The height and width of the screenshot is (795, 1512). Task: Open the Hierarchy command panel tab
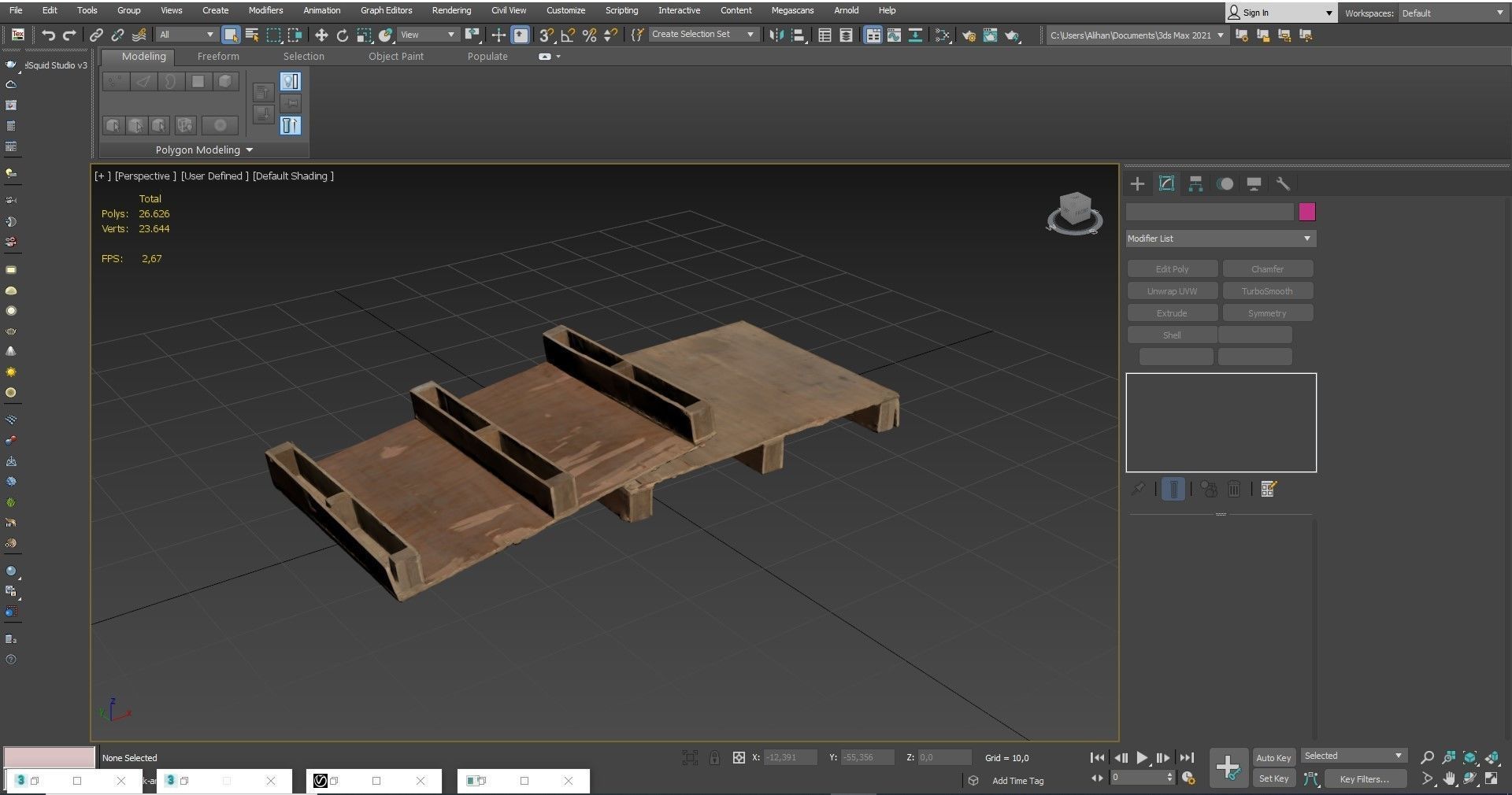[x=1195, y=184]
